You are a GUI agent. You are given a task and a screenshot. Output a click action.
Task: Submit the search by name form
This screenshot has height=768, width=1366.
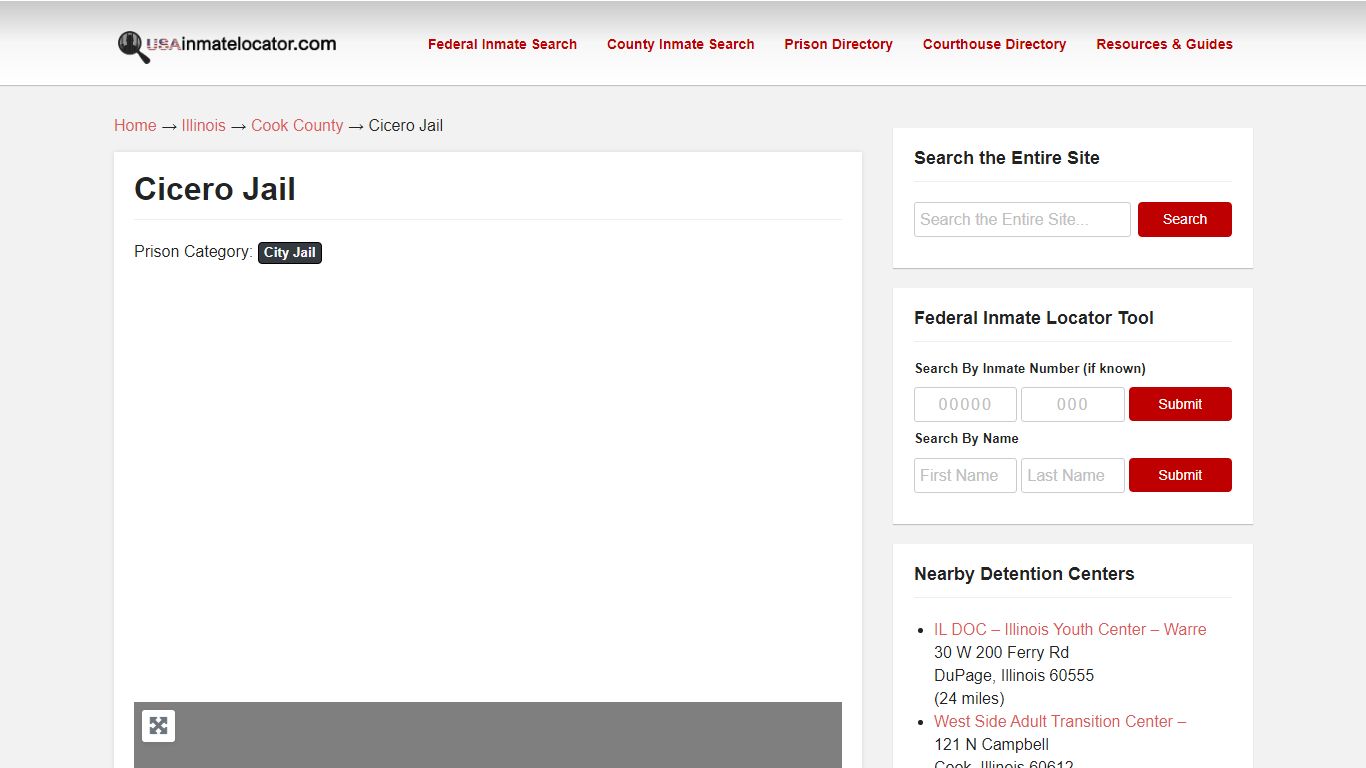click(x=1180, y=475)
